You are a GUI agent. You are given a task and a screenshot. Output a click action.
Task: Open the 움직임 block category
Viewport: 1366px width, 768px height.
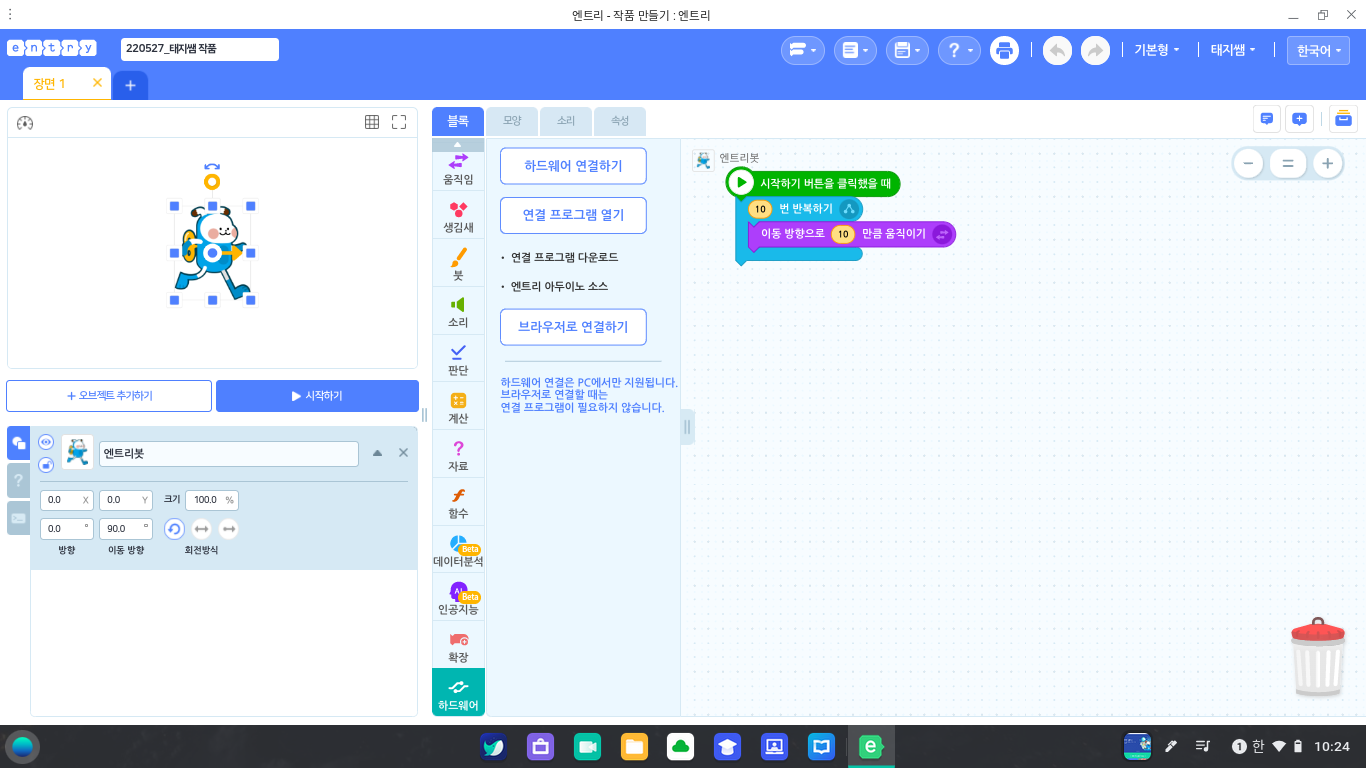tap(458, 168)
